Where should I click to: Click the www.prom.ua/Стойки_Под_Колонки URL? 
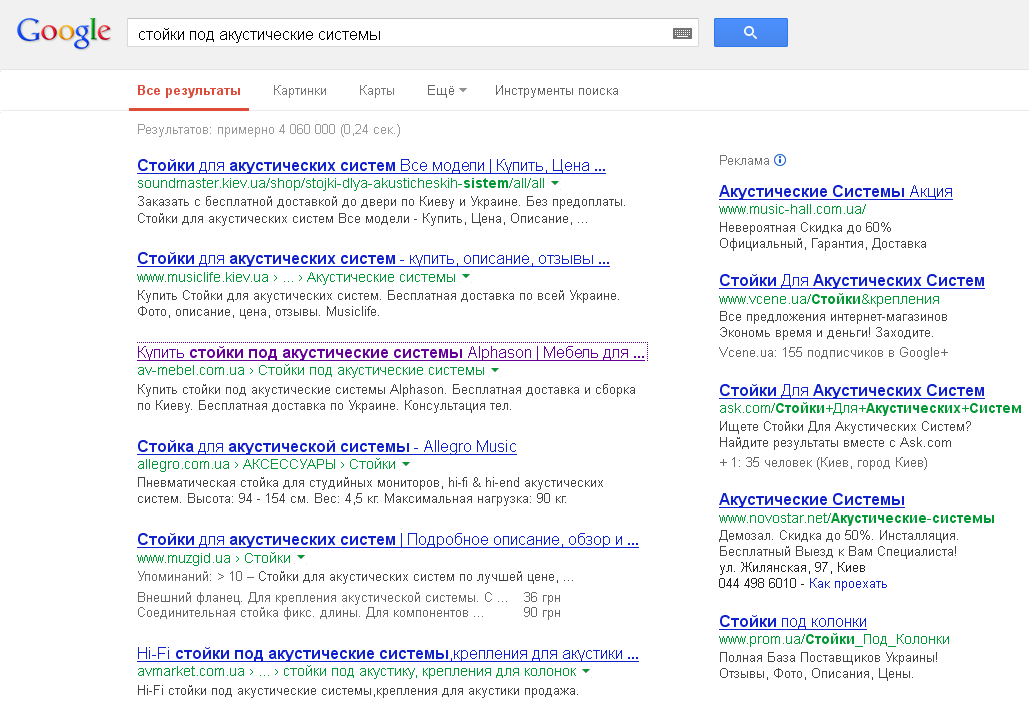tap(834, 639)
